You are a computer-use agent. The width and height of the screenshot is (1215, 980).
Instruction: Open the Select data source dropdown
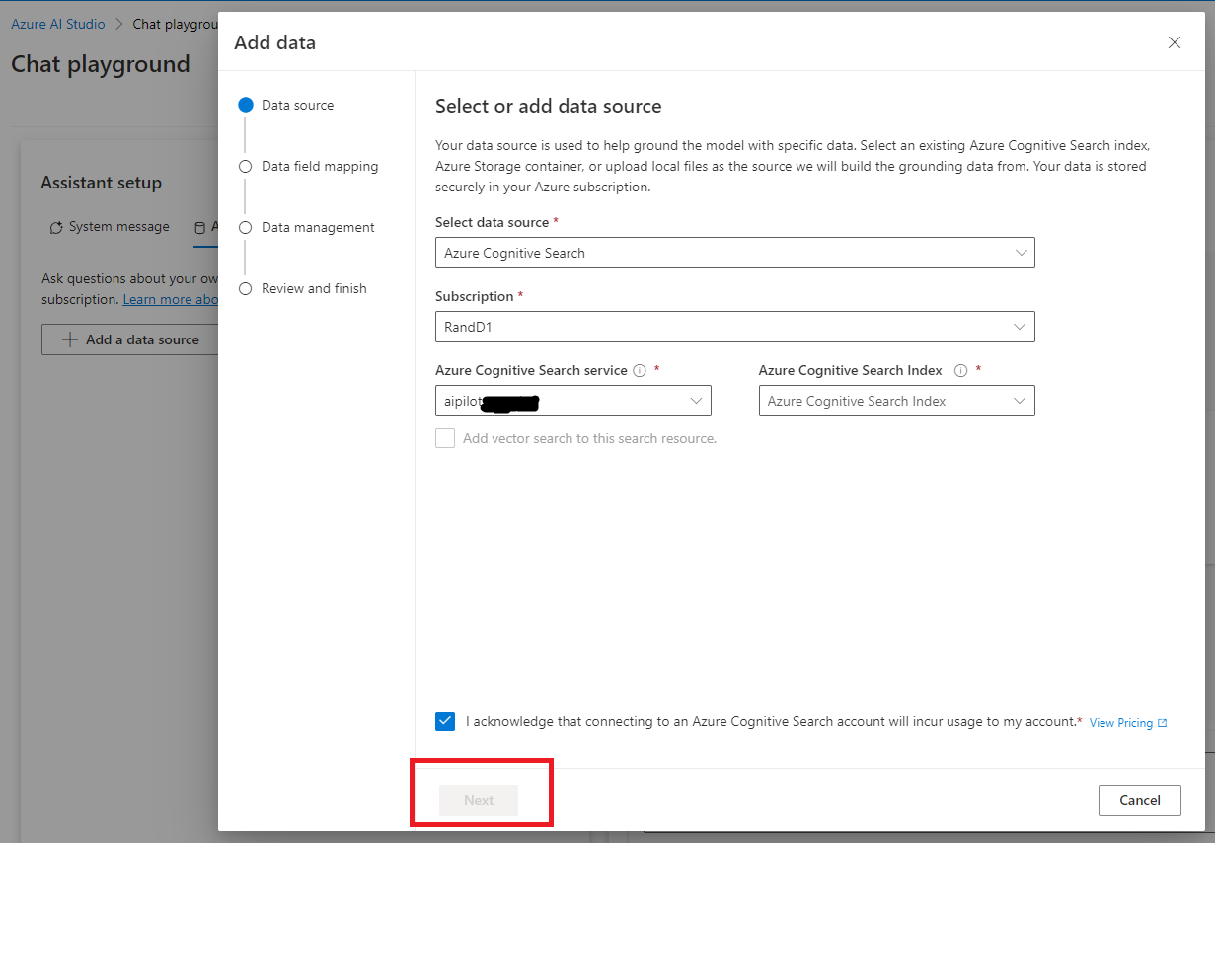point(1021,253)
